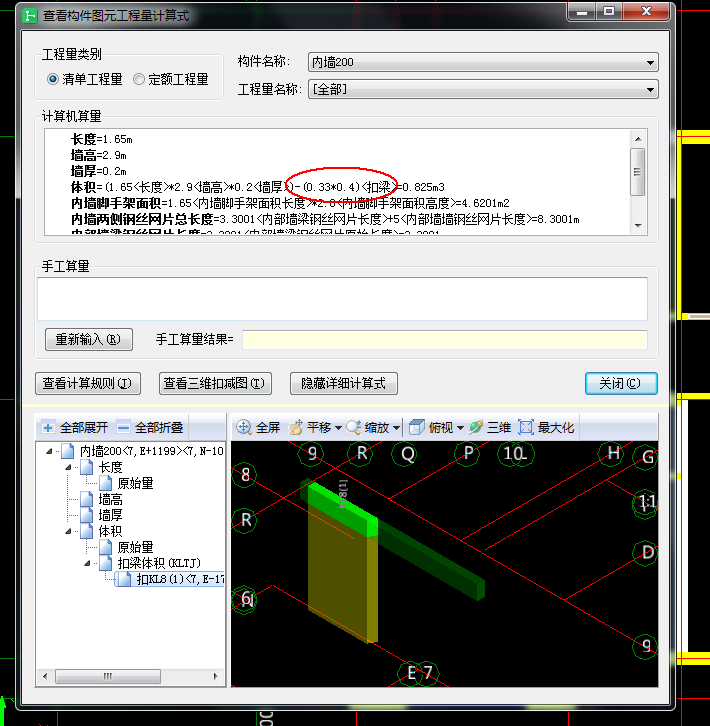The height and width of the screenshot is (726, 710).
Task: Click the calculation list scroll up arrow
Action: coord(638,138)
